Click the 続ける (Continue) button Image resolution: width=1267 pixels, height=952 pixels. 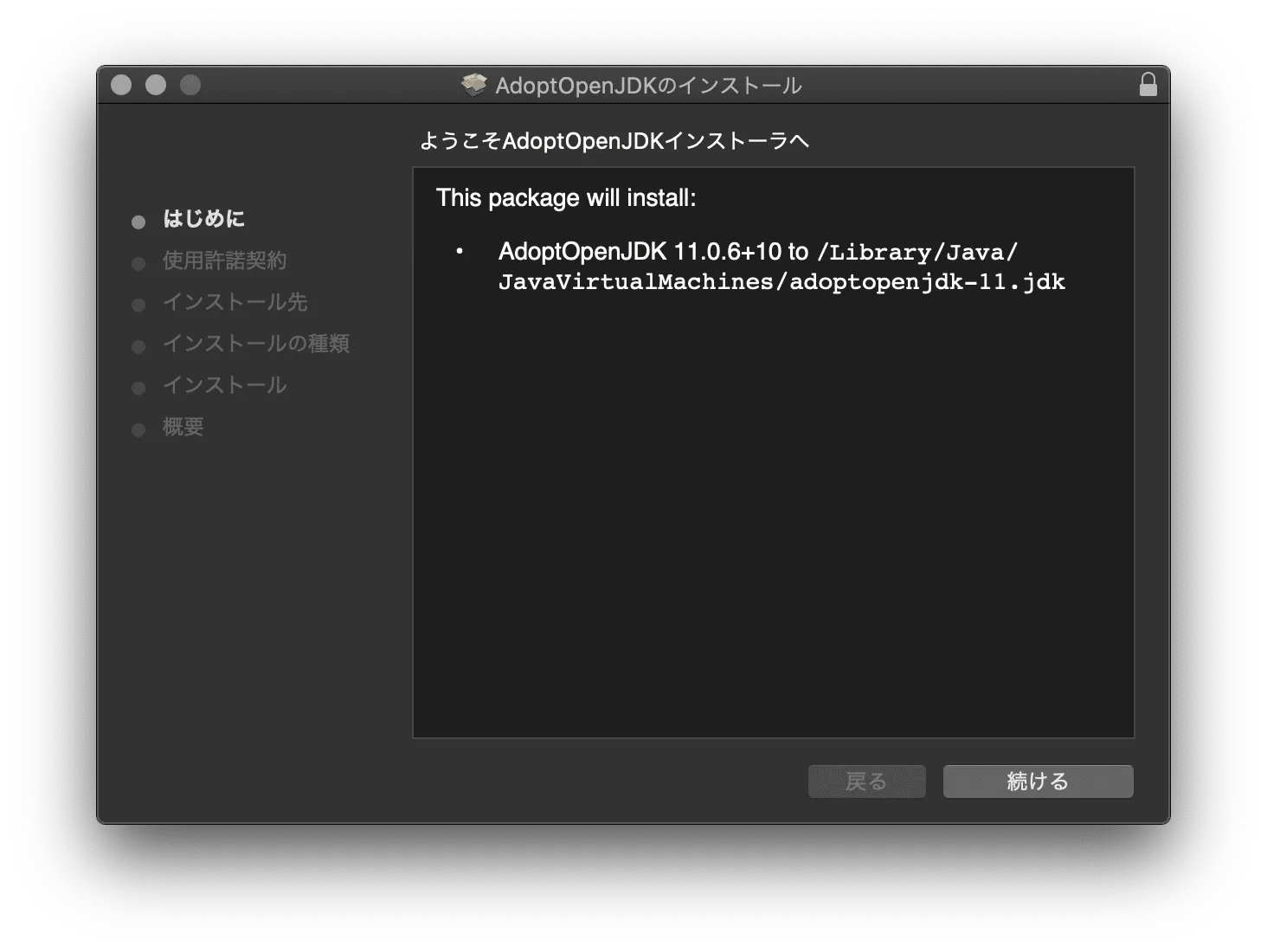tap(1038, 782)
